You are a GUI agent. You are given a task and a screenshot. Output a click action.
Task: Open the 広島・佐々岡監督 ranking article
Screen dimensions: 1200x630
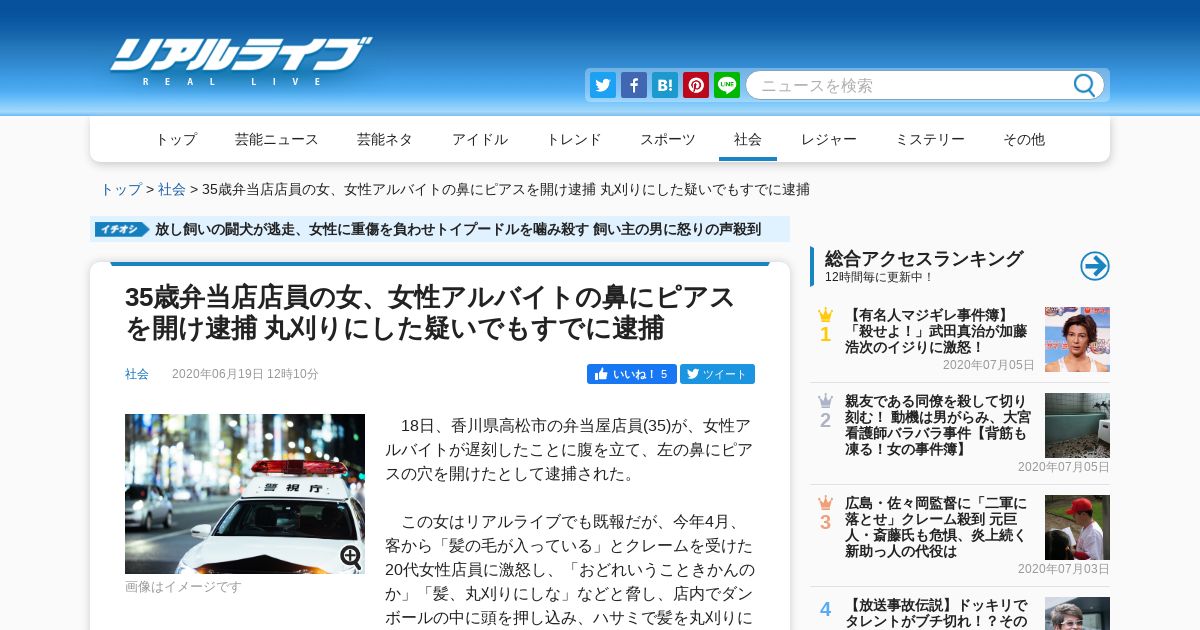[936, 527]
